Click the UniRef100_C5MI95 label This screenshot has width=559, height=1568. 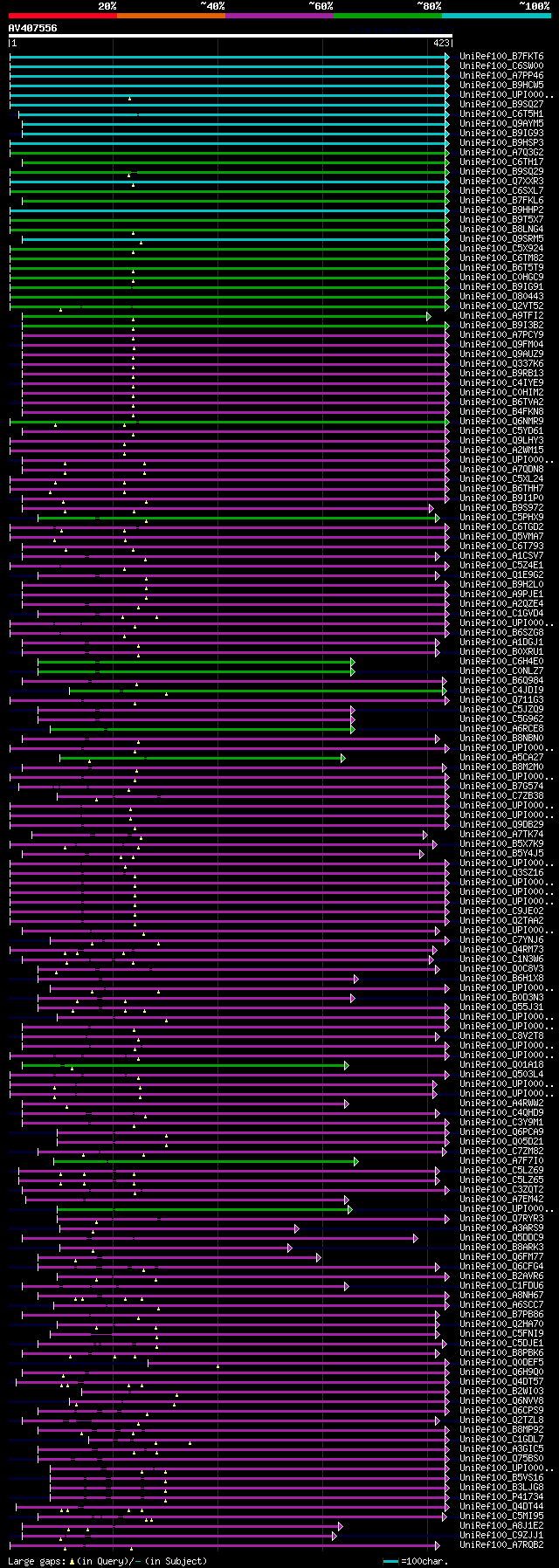click(501, 1516)
